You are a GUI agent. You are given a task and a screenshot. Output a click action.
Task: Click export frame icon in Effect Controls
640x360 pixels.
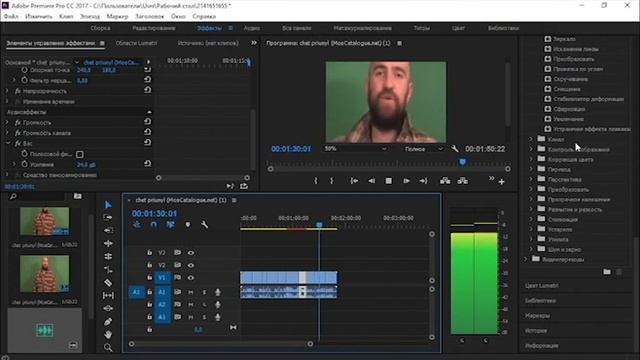tap(244, 186)
